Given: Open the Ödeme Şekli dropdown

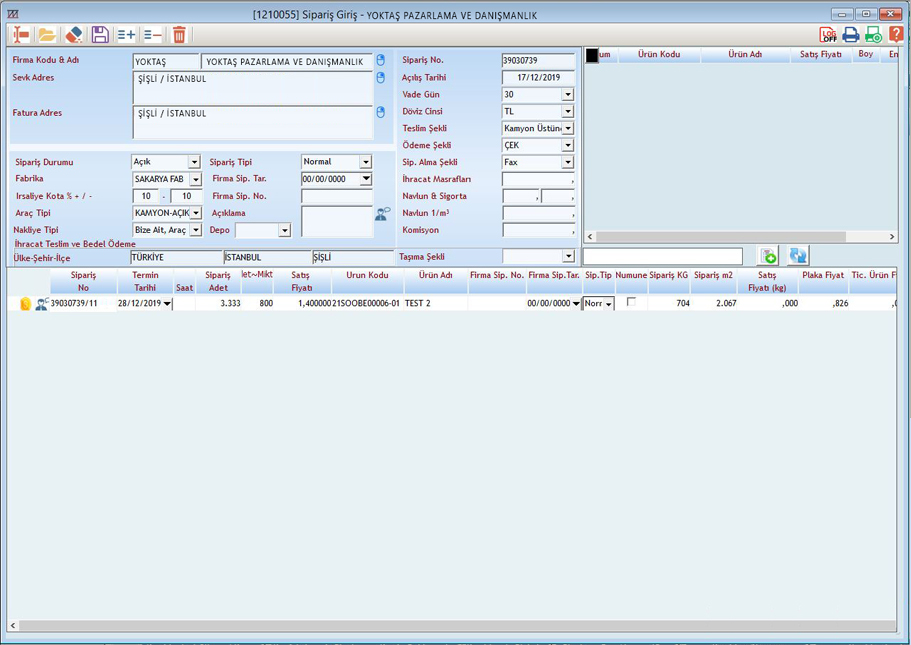Looking at the screenshot, I should coord(567,145).
